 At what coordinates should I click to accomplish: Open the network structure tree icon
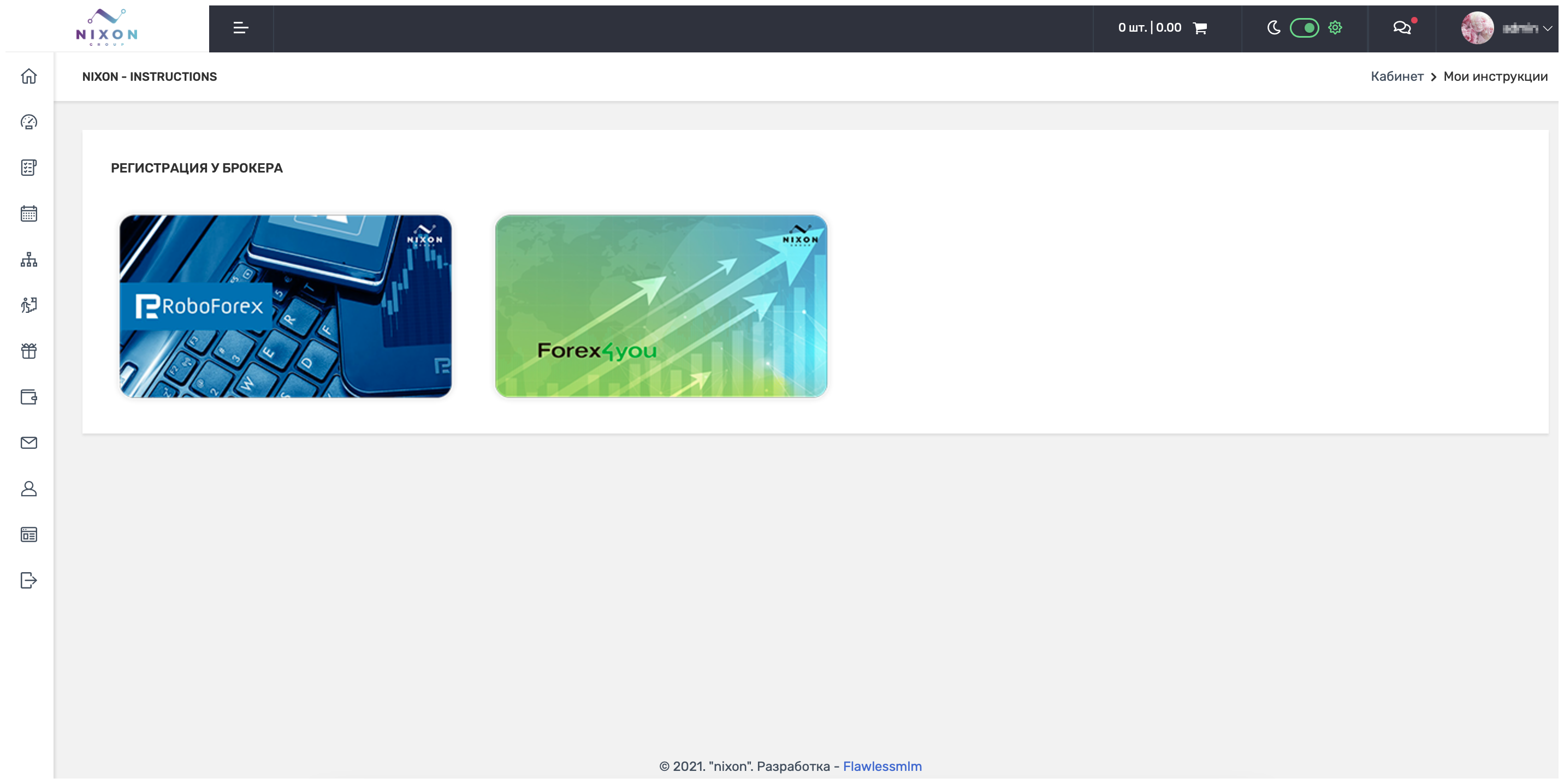28,260
